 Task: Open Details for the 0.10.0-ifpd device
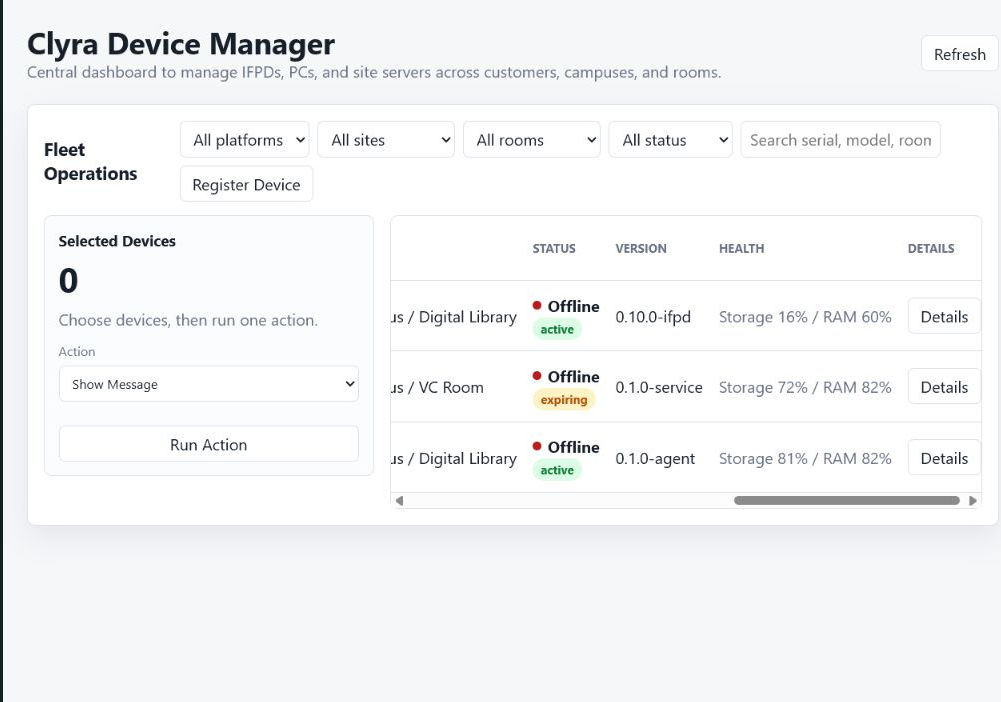944,317
